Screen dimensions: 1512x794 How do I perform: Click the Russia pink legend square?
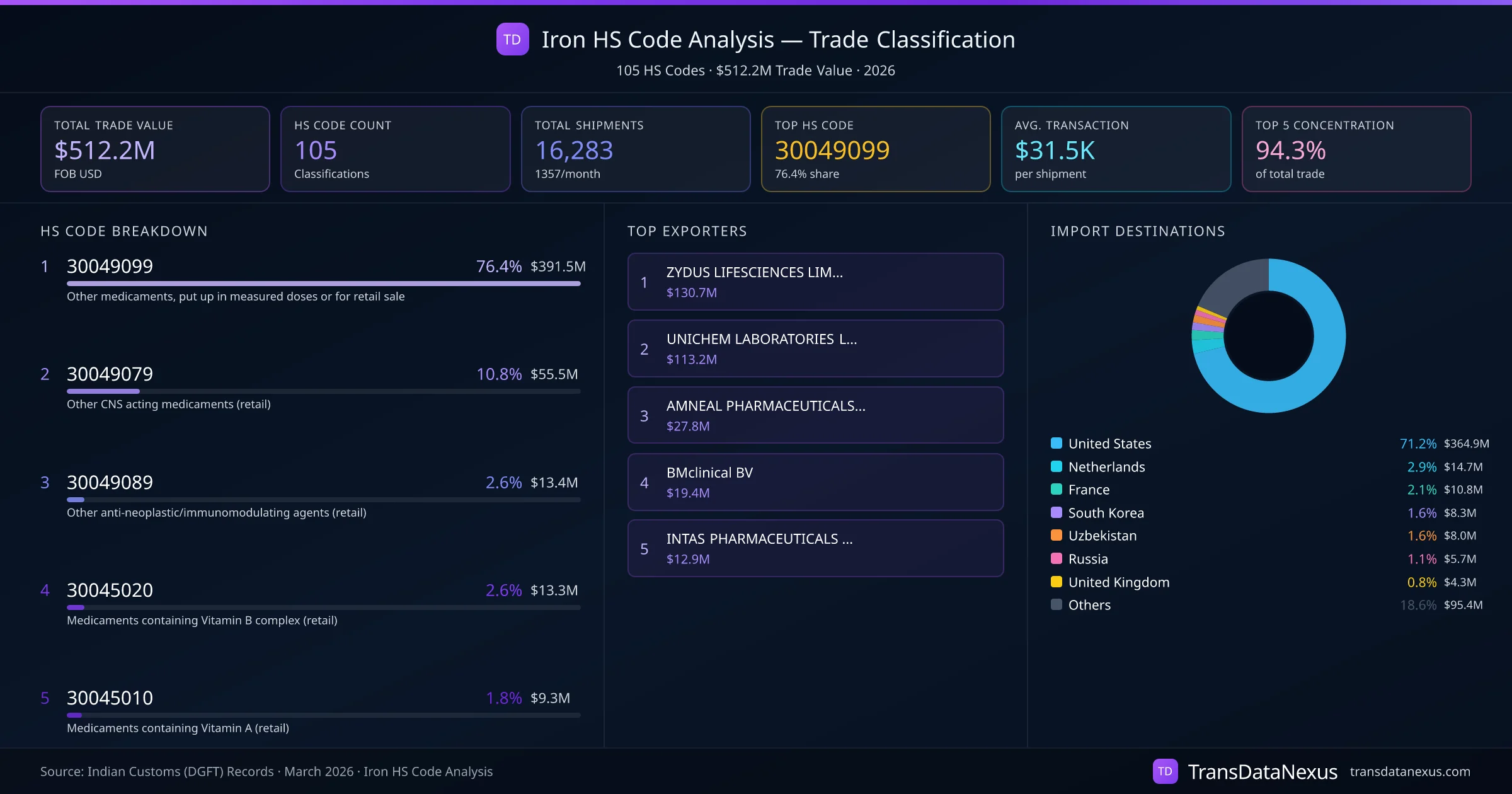1057,558
